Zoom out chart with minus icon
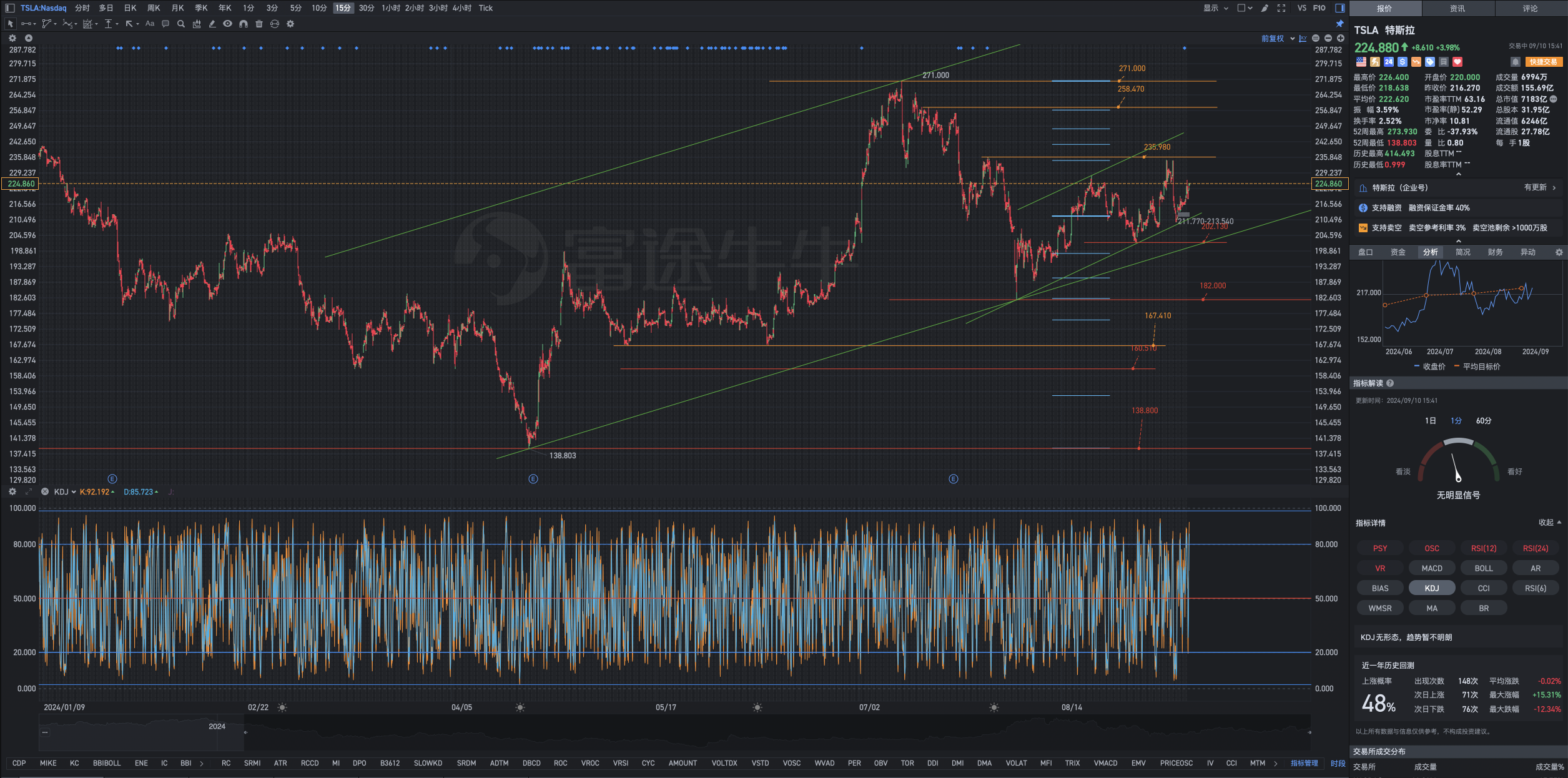The height and width of the screenshot is (778, 1568). click(1328, 39)
